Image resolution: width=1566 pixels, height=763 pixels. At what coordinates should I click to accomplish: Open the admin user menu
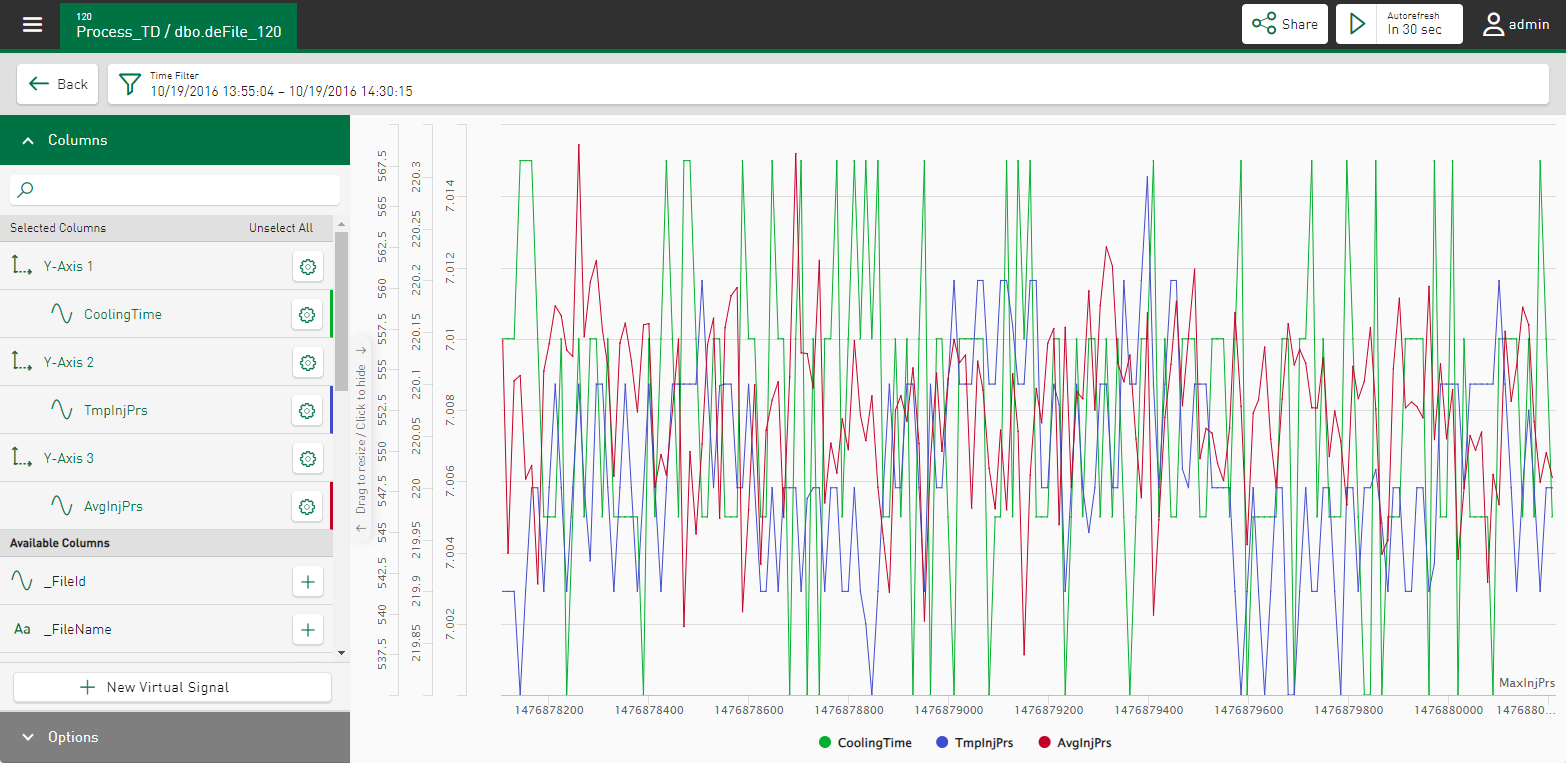1516,24
